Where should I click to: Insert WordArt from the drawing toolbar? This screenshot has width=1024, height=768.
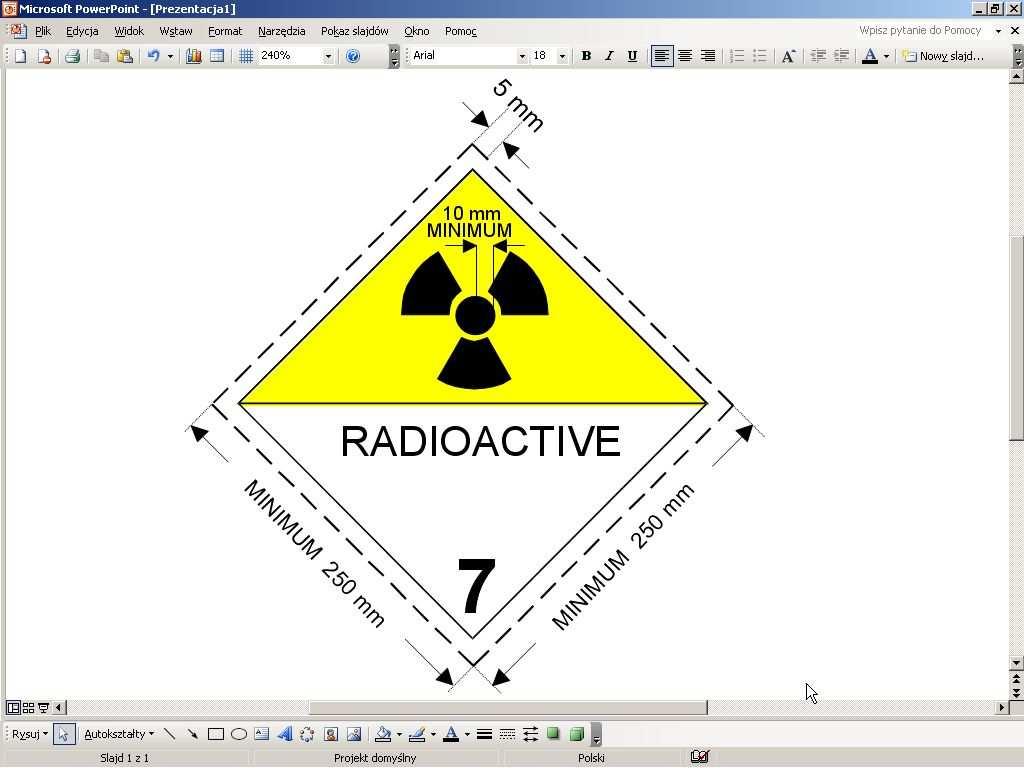click(x=285, y=734)
